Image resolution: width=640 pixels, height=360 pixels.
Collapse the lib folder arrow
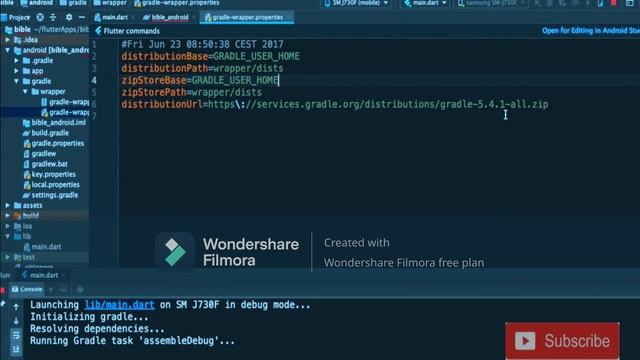pos(7,236)
